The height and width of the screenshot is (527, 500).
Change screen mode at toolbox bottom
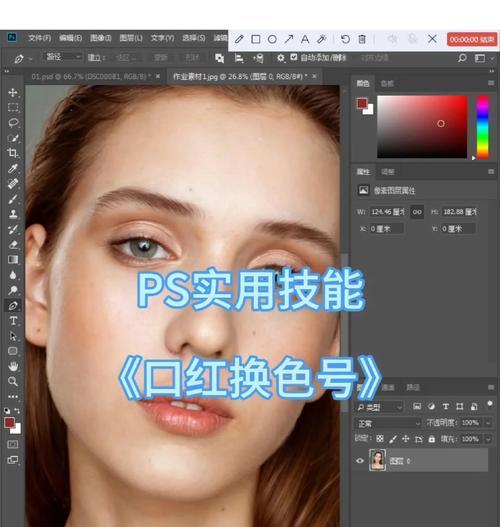click(x=13, y=460)
